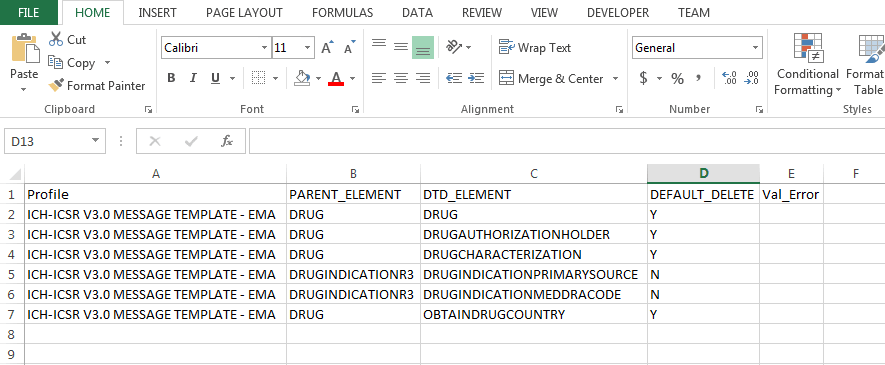Switch to the TEAM tab

(x=694, y=12)
